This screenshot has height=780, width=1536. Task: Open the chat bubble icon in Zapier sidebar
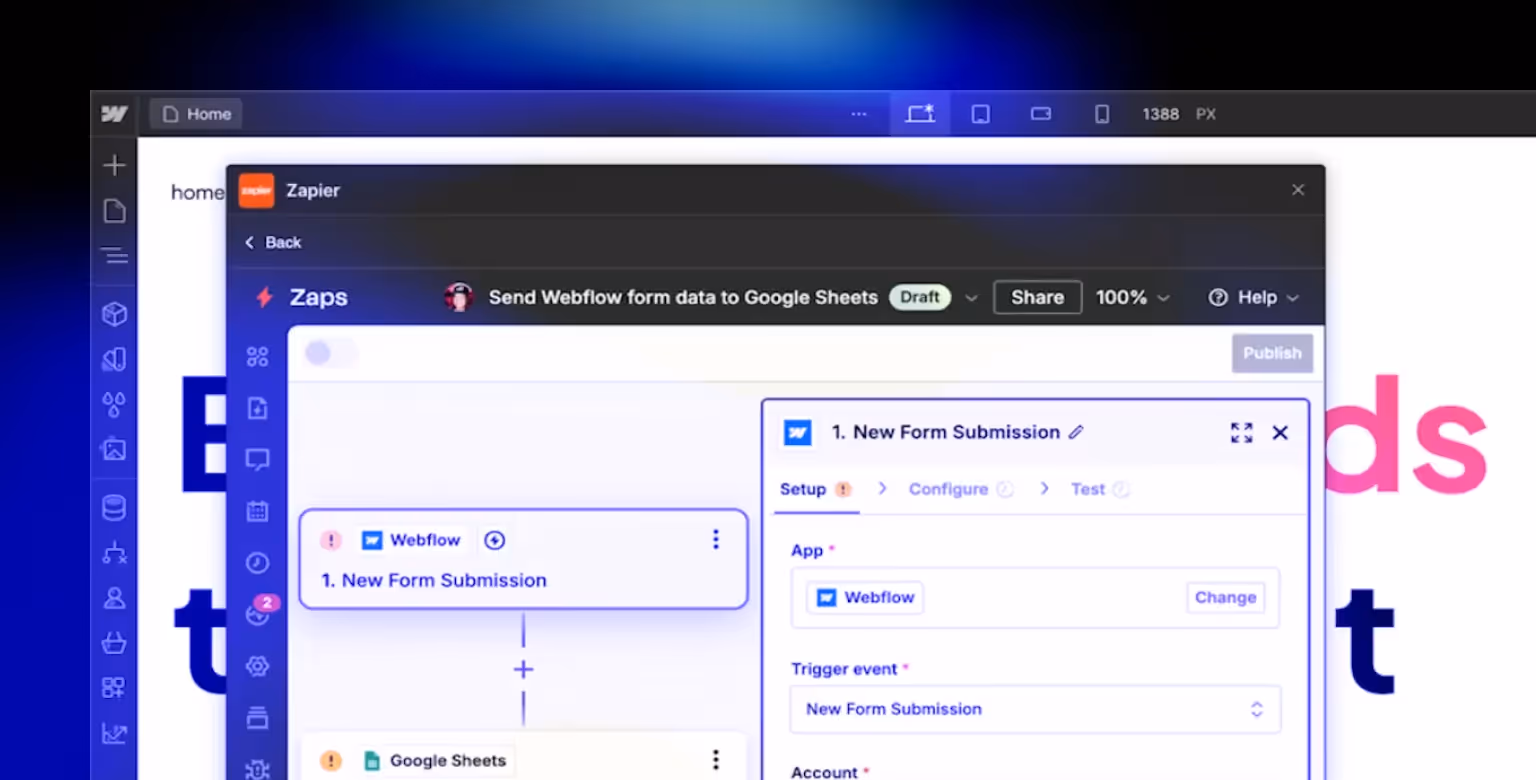257,459
